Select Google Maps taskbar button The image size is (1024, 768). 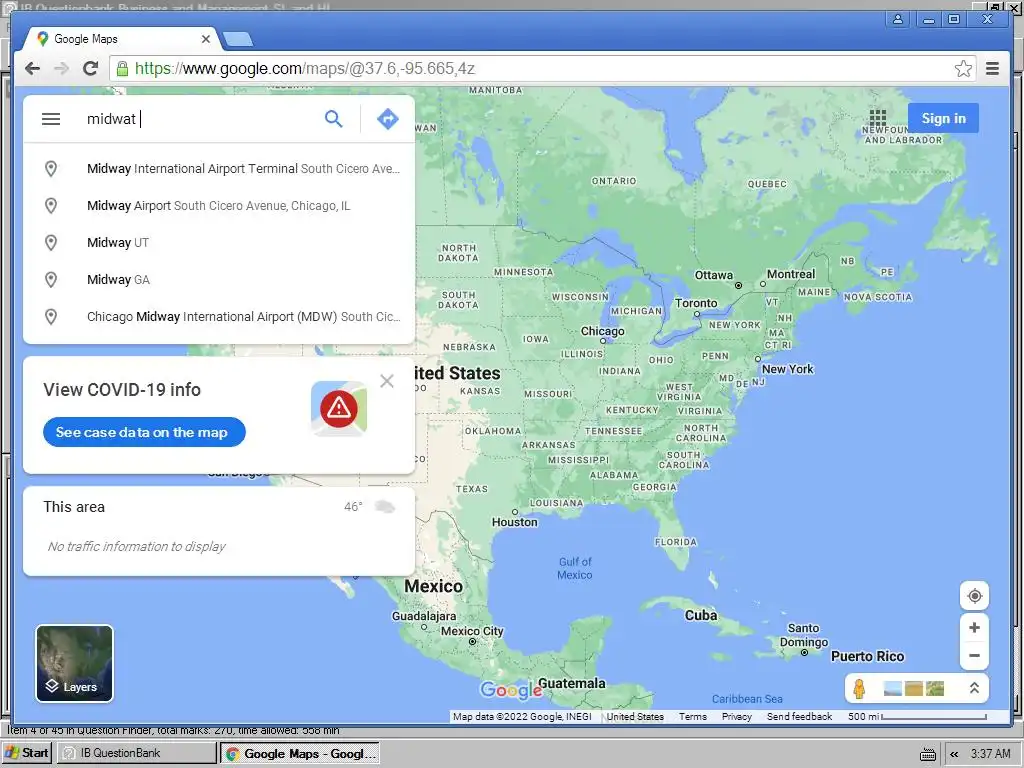[x=300, y=754]
